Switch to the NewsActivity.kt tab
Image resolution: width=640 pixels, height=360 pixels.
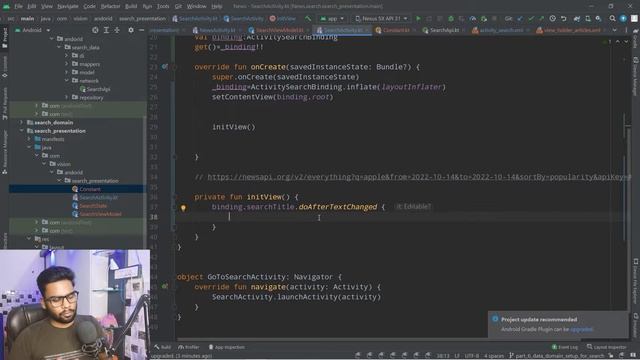[x=216, y=30]
